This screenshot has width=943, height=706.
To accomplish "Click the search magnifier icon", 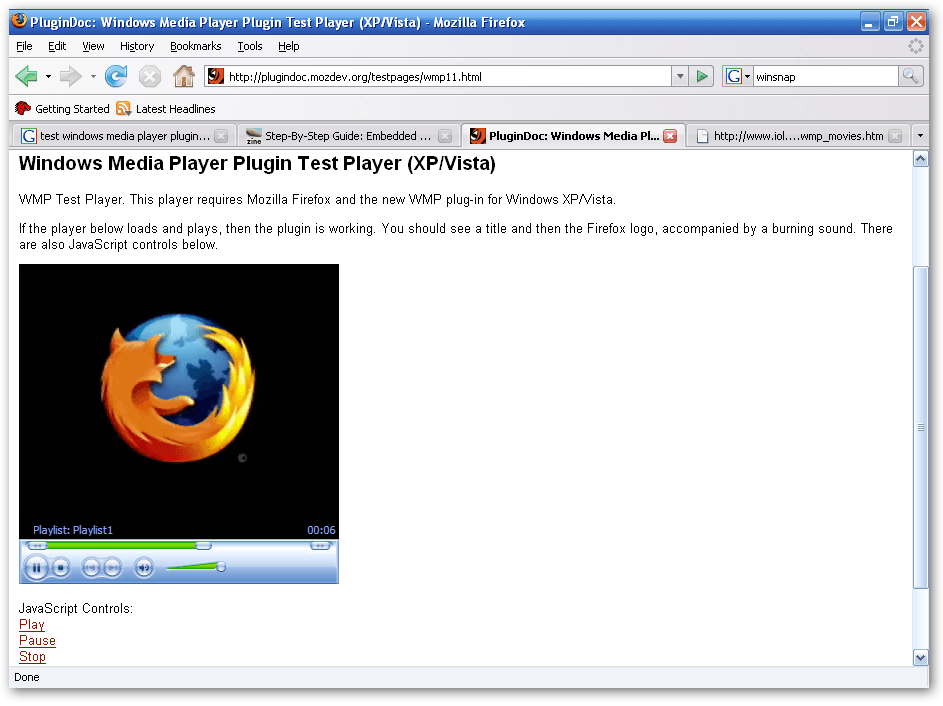I will pos(910,76).
